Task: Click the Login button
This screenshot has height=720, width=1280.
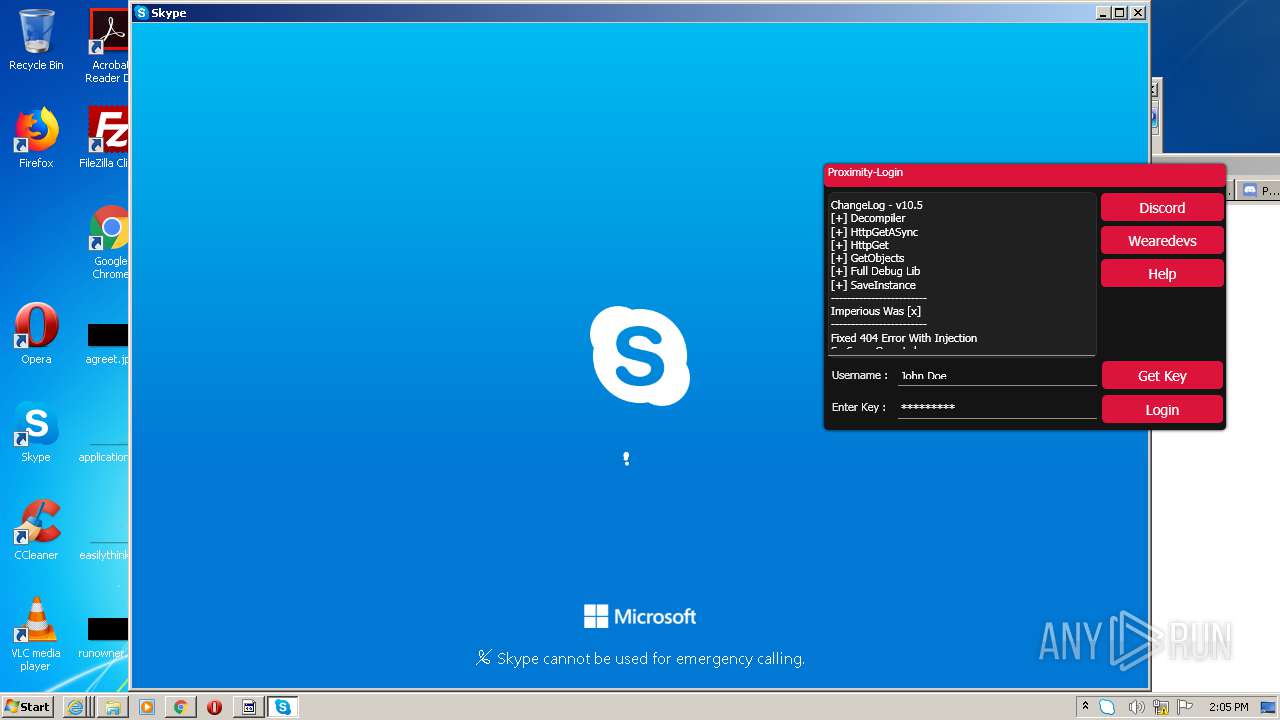Action: (1162, 410)
